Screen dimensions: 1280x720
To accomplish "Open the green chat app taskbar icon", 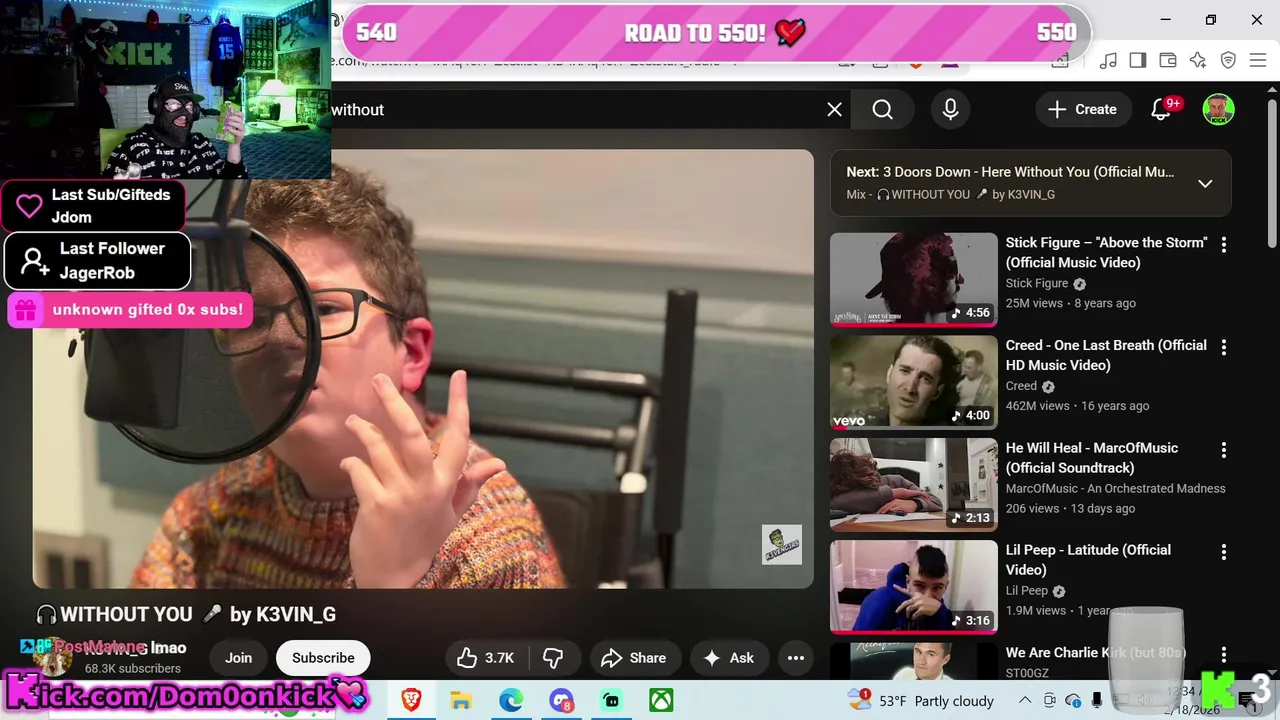I will point(611,700).
